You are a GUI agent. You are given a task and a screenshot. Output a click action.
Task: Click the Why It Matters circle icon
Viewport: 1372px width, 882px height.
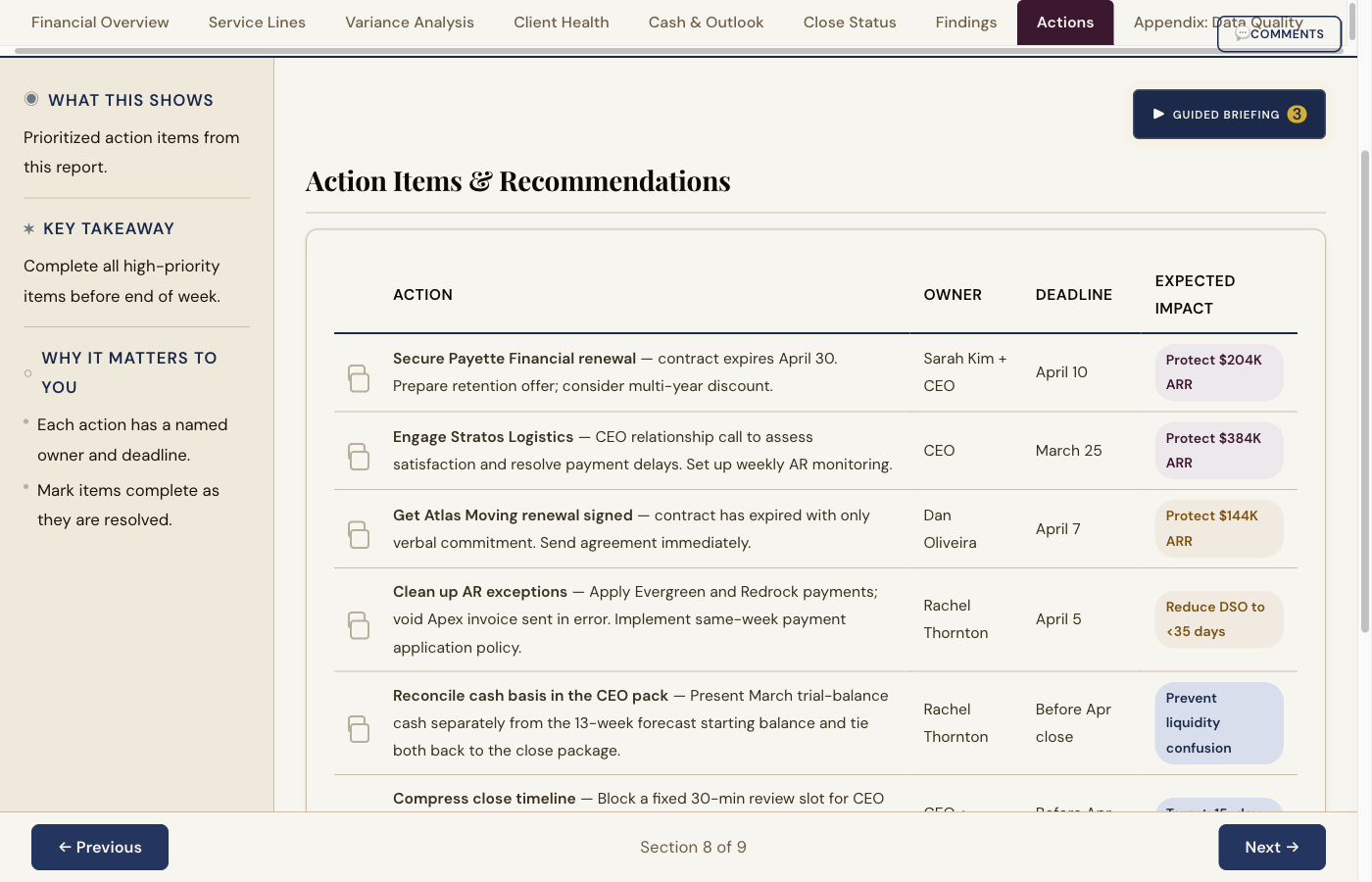[x=27, y=373]
